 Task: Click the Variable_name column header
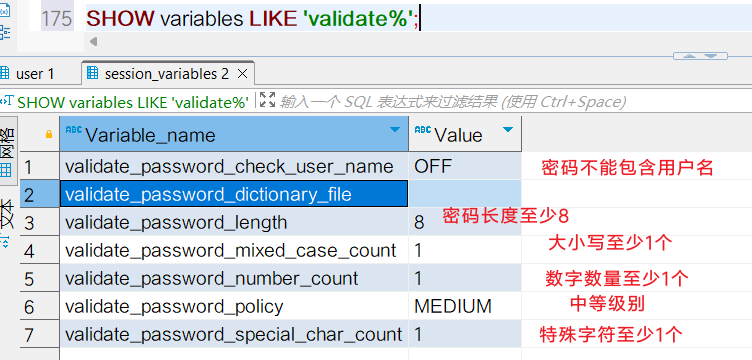[x=234, y=134]
